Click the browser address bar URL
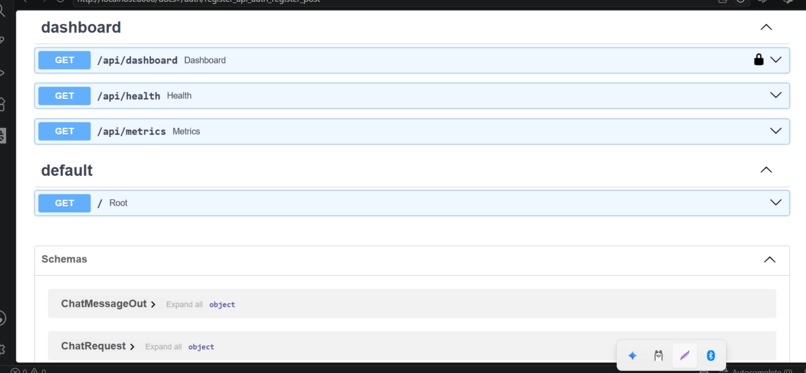Screen dimensions: 806x373 pyautogui.click(x=198, y=2)
